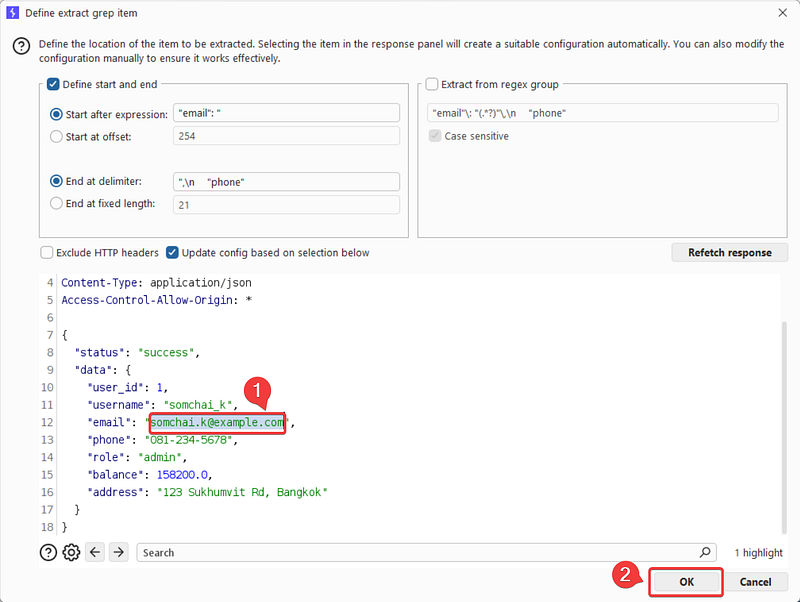
Task: Edit the End at delimiter field
Action: (x=286, y=182)
